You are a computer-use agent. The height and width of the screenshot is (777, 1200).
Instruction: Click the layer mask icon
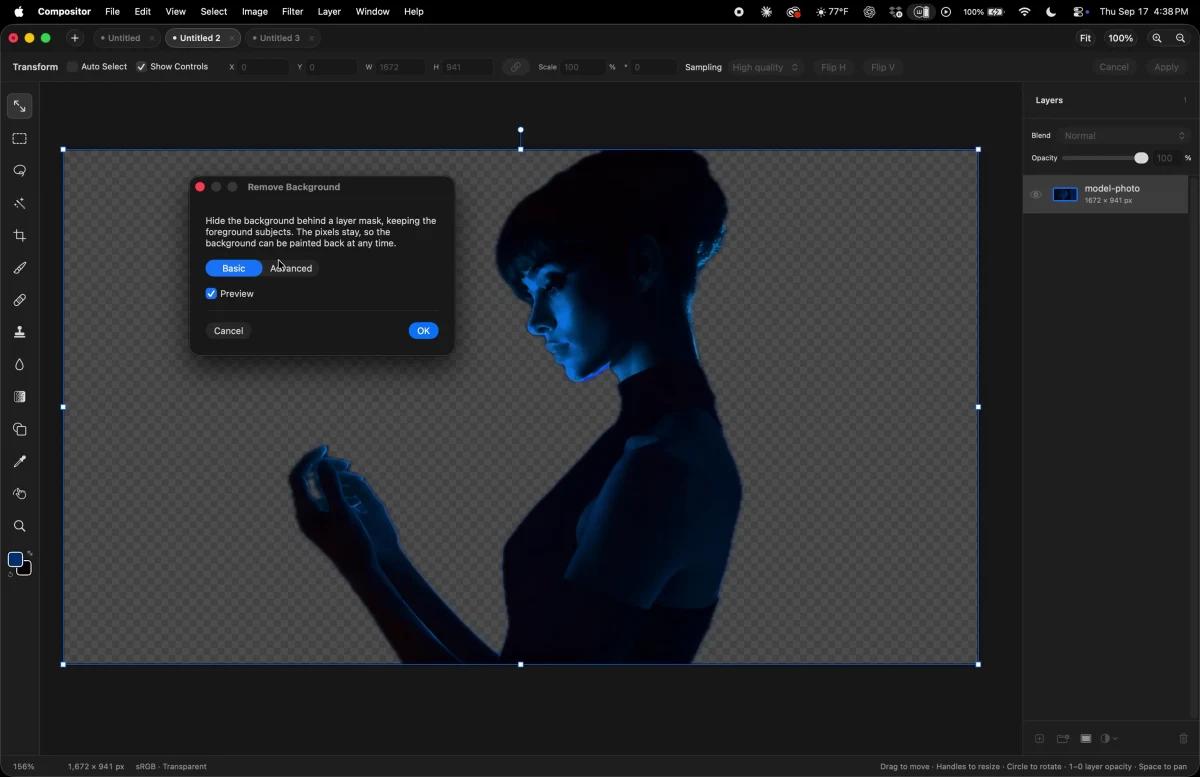(1086, 739)
